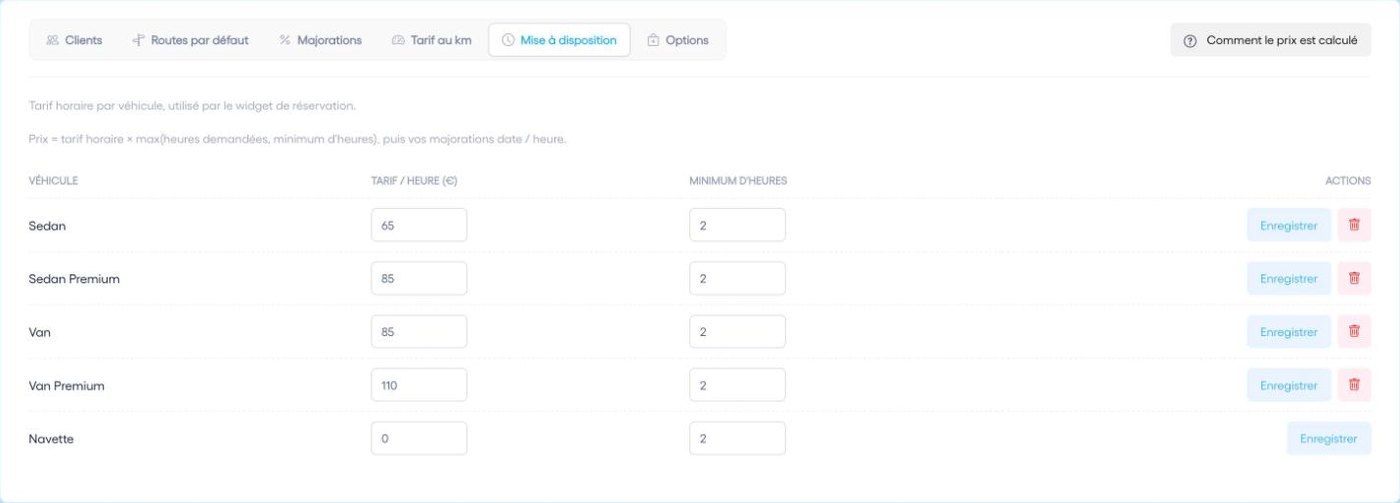This screenshot has width=1400, height=503.
Task: Click the Navette tarif field showing 0
Action: click(x=419, y=438)
